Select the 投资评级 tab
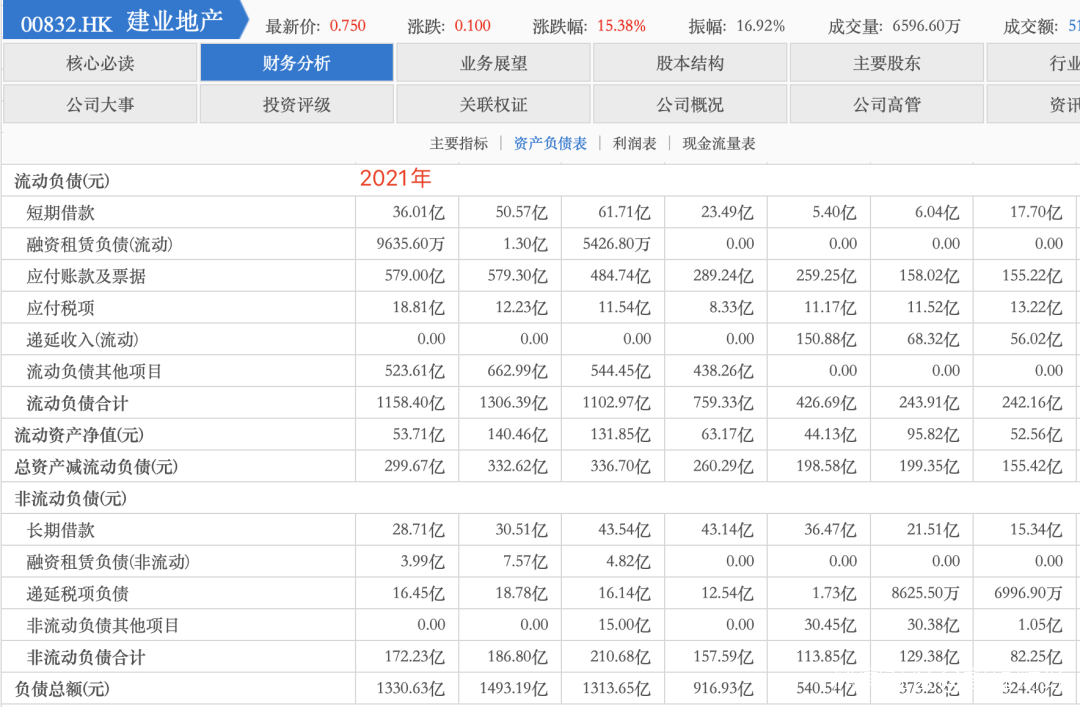The width and height of the screenshot is (1080, 707). pos(296,104)
